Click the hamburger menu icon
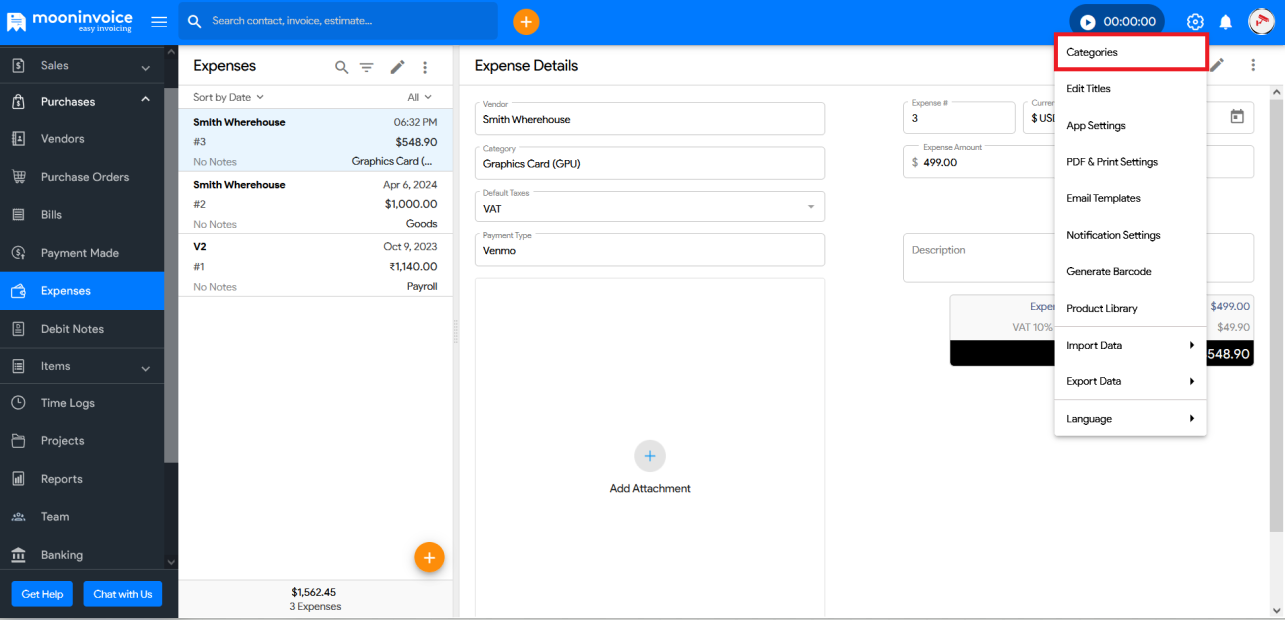The image size is (1285, 620). (x=159, y=22)
